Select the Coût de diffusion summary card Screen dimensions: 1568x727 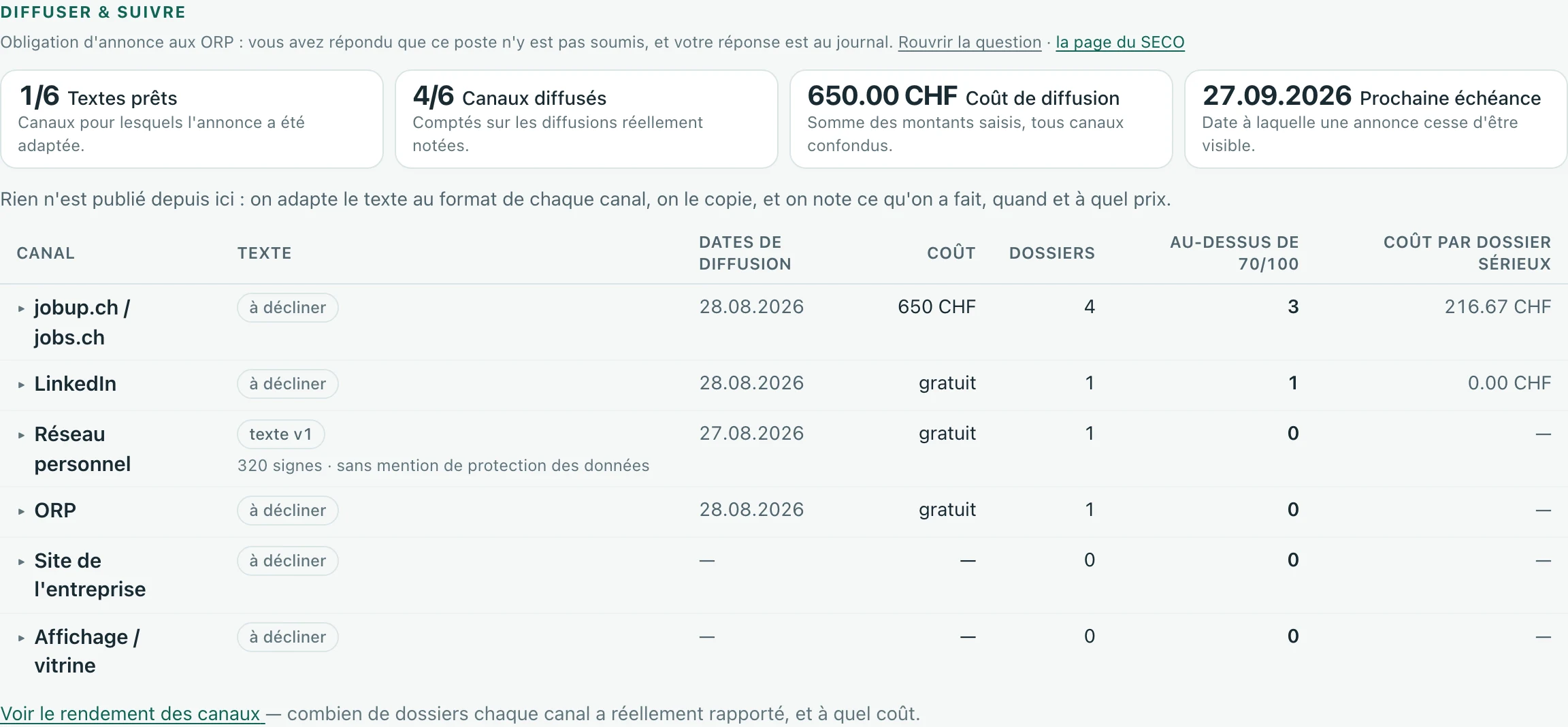(x=981, y=119)
